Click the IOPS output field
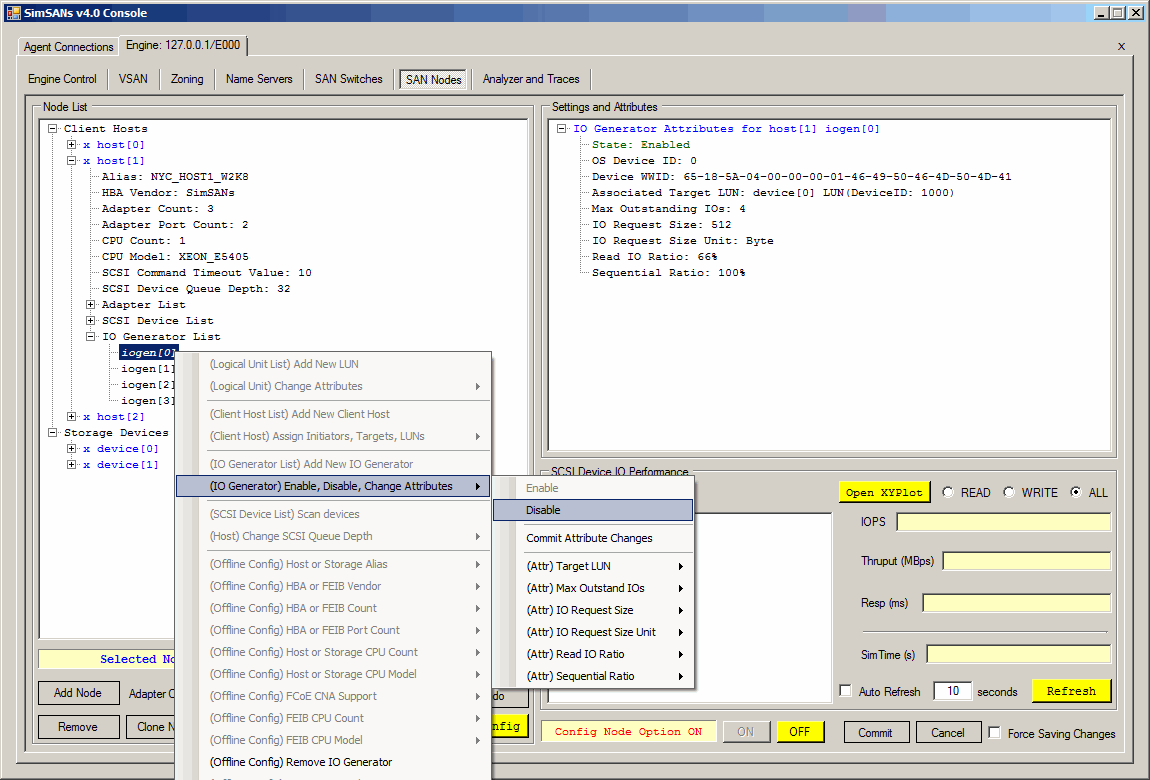Image resolution: width=1150 pixels, height=780 pixels. tap(1003, 522)
